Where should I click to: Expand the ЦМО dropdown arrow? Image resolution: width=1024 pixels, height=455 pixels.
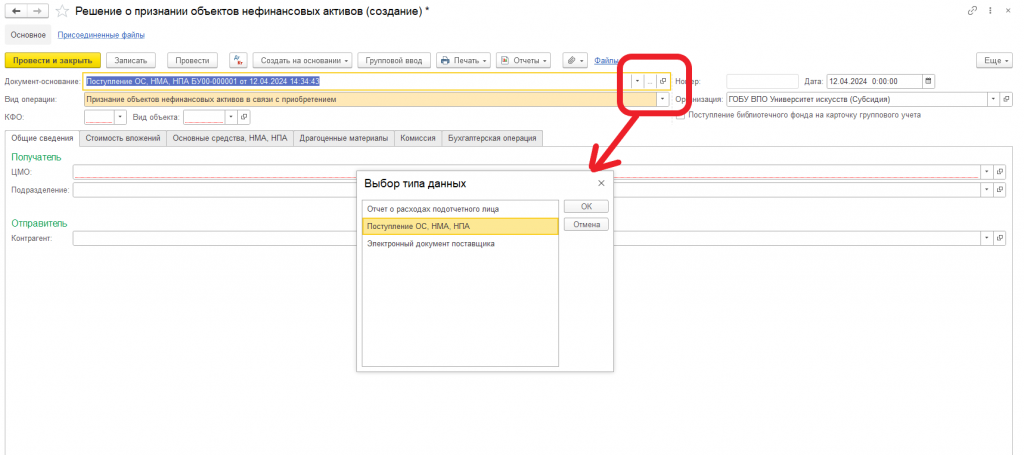tap(986, 172)
